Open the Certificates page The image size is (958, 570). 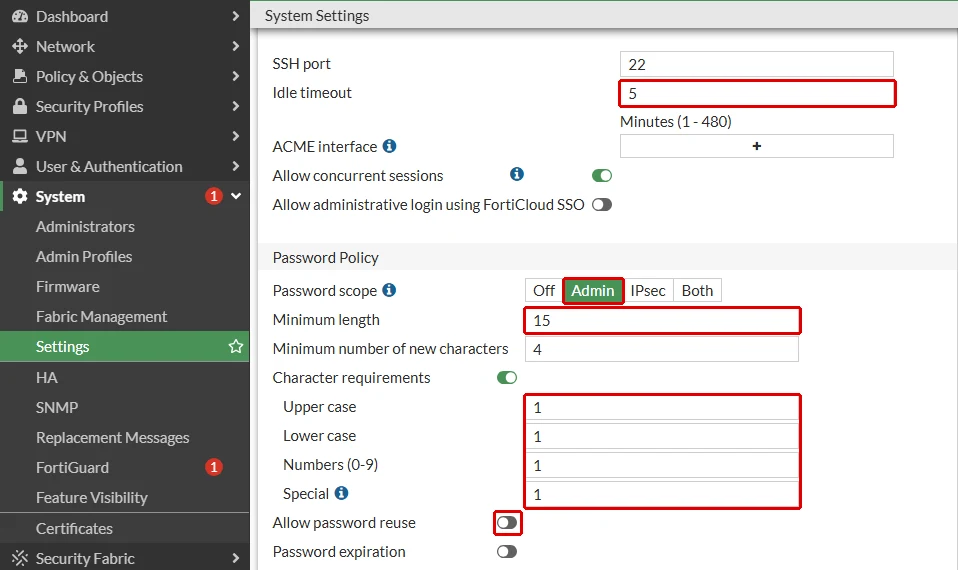pos(74,528)
